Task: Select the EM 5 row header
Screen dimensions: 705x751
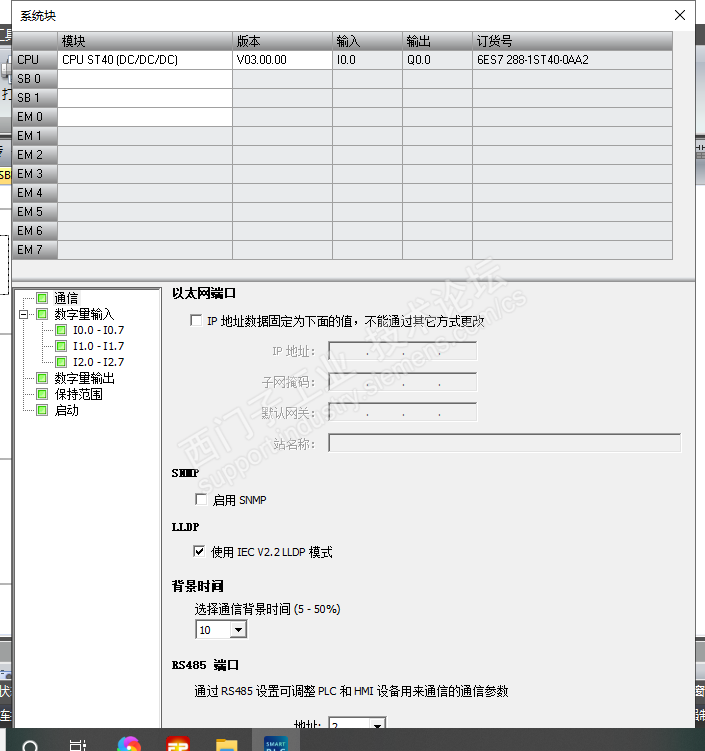Action: [x=35, y=212]
